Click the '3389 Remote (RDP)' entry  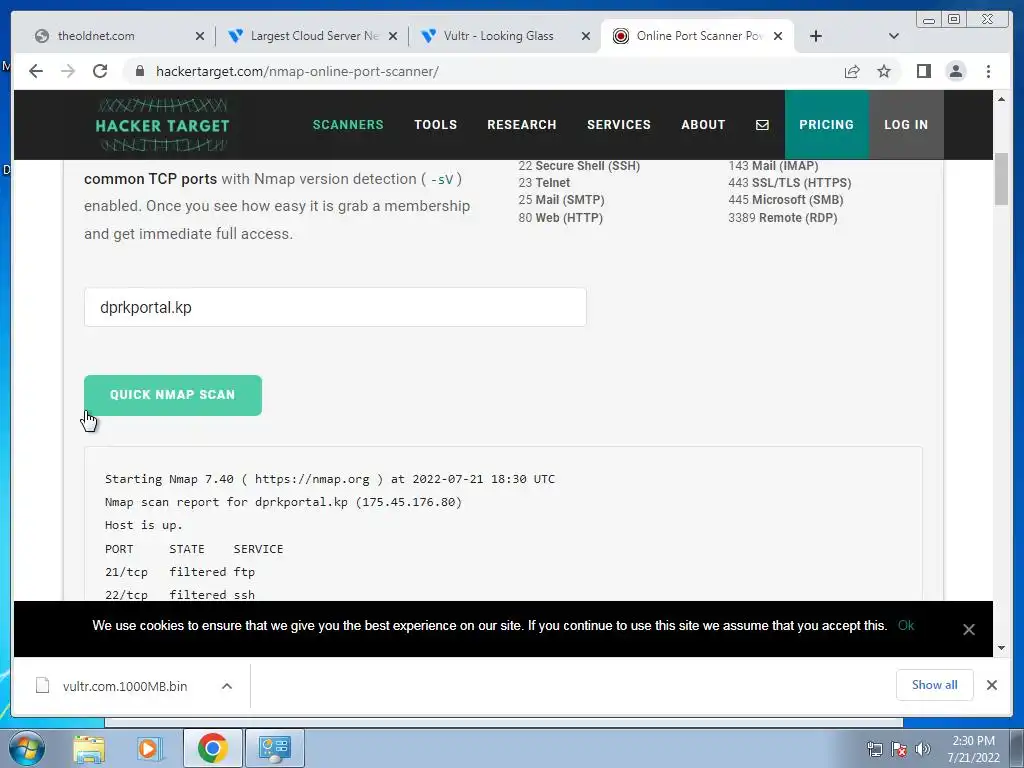point(782,217)
